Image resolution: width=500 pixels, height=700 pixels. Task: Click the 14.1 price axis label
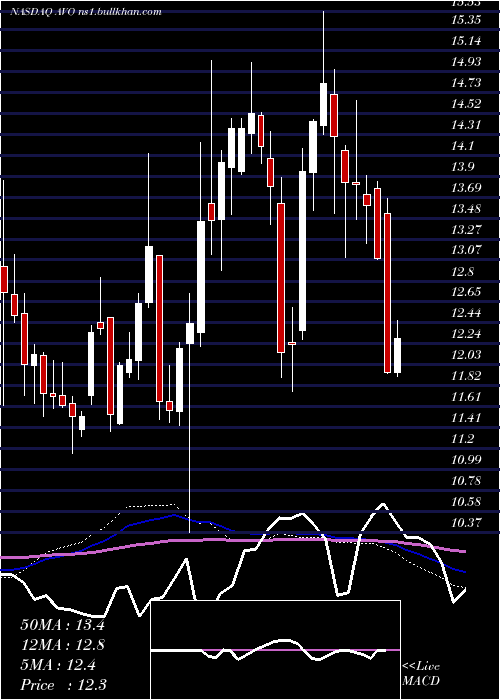click(462, 146)
